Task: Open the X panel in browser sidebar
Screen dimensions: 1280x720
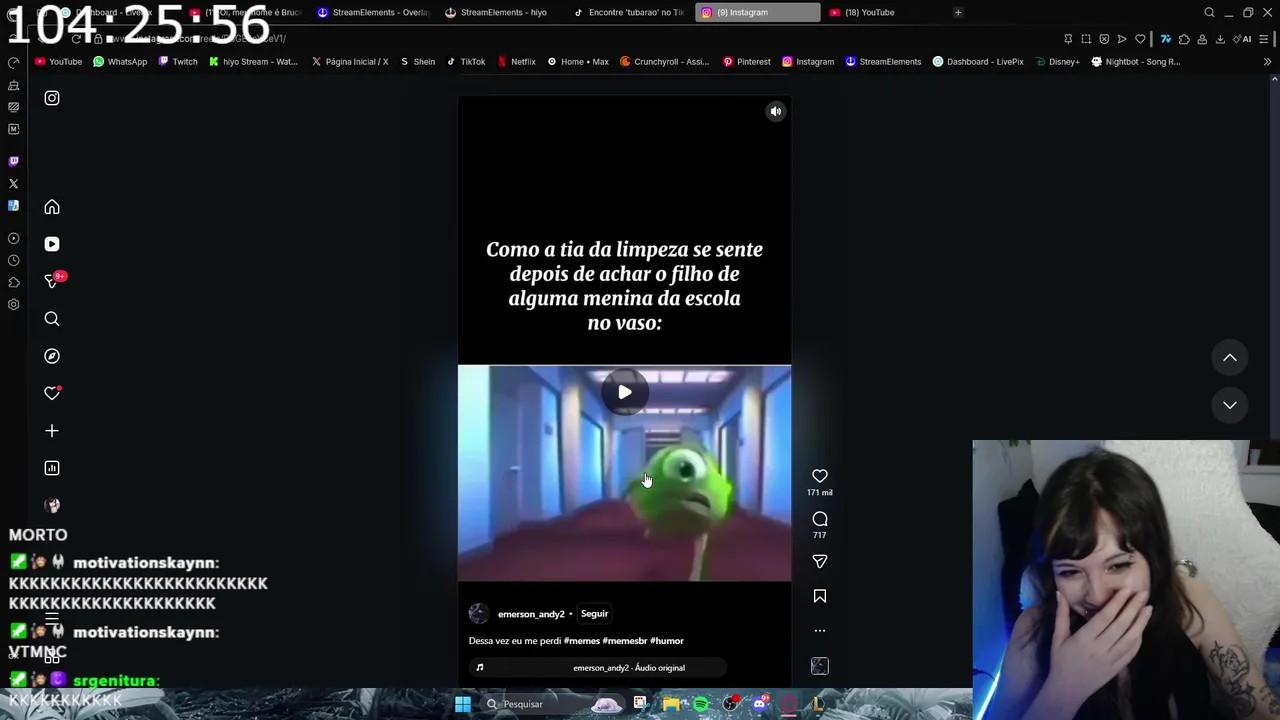Action: (13, 184)
